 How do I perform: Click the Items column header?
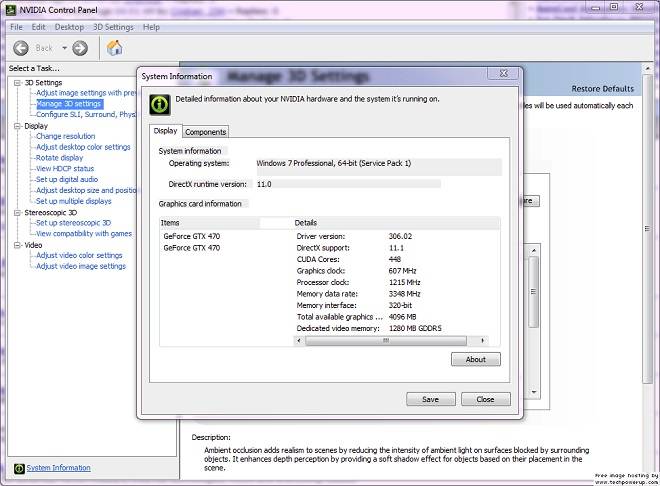click(209, 223)
